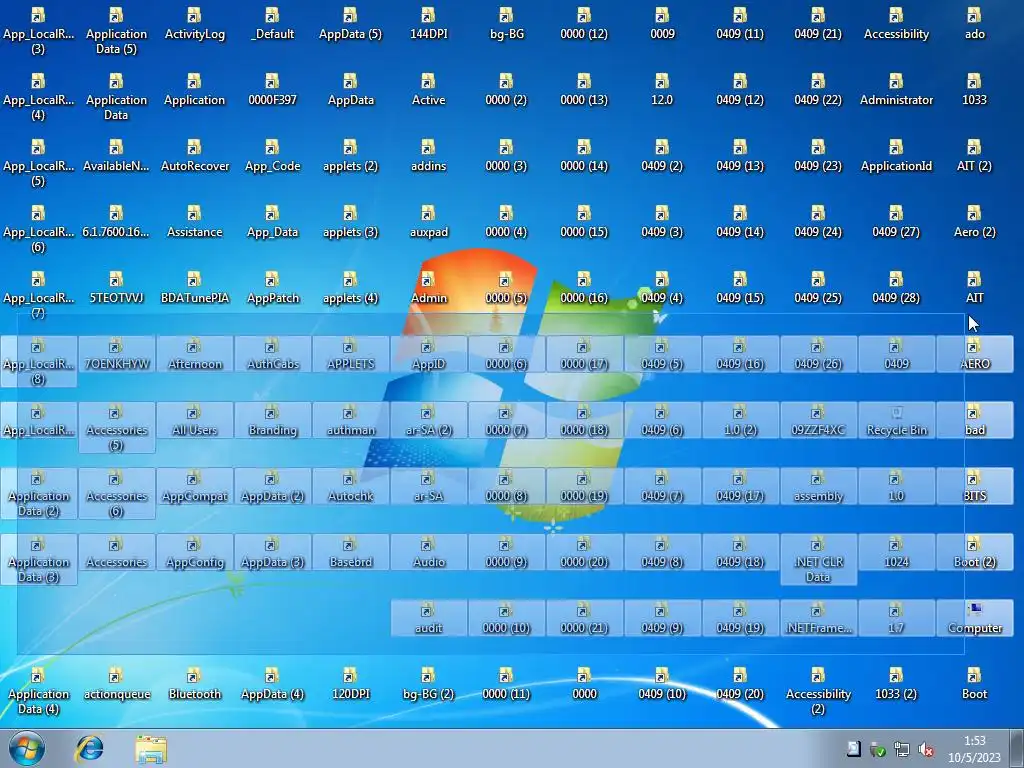This screenshot has height=768, width=1024.
Task: Select the addins shortcut icon
Action: coord(428,157)
